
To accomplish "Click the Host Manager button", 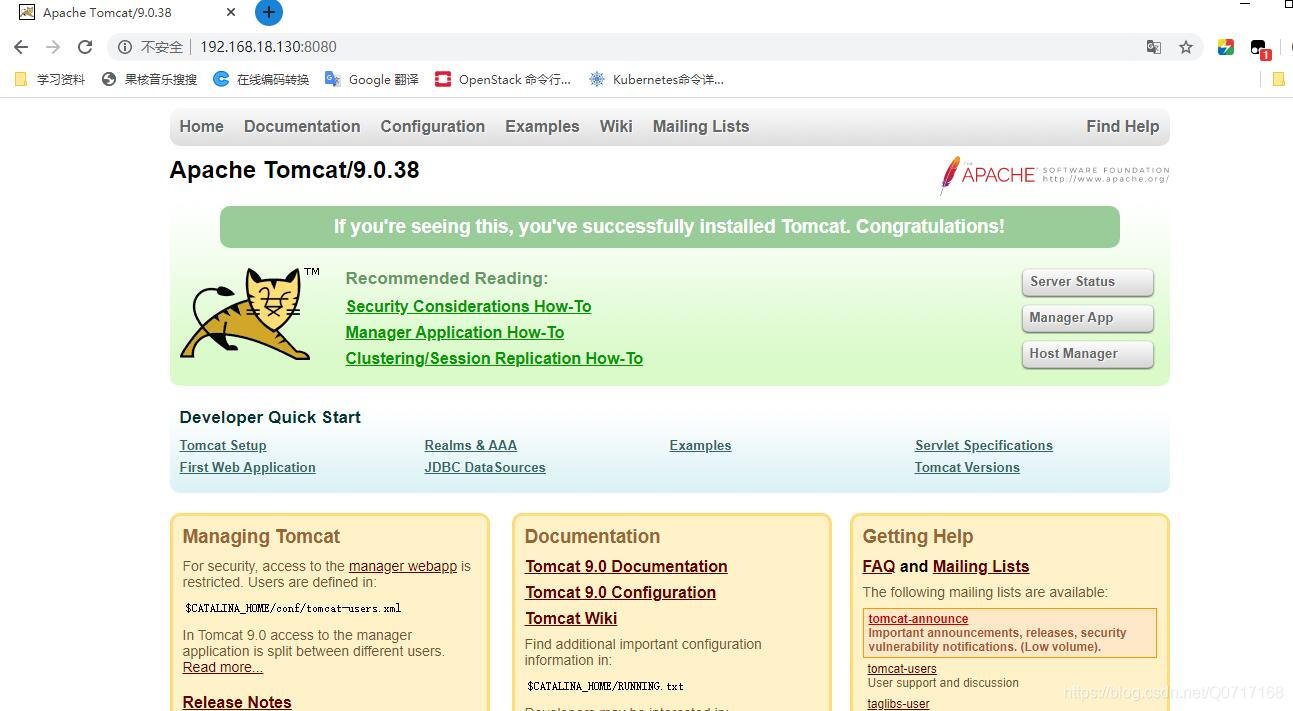I will tap(1087, 354).
